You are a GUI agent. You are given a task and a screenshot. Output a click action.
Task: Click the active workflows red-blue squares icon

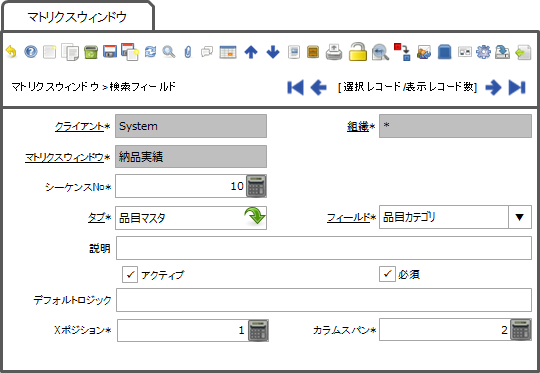point(402,52)
